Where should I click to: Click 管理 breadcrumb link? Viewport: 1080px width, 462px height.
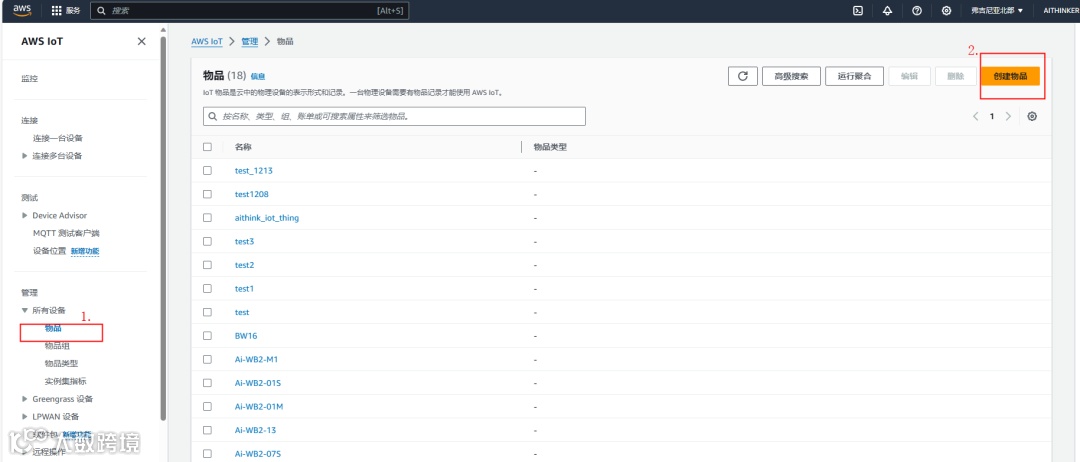pyautogui.click(x=249, y=42)
